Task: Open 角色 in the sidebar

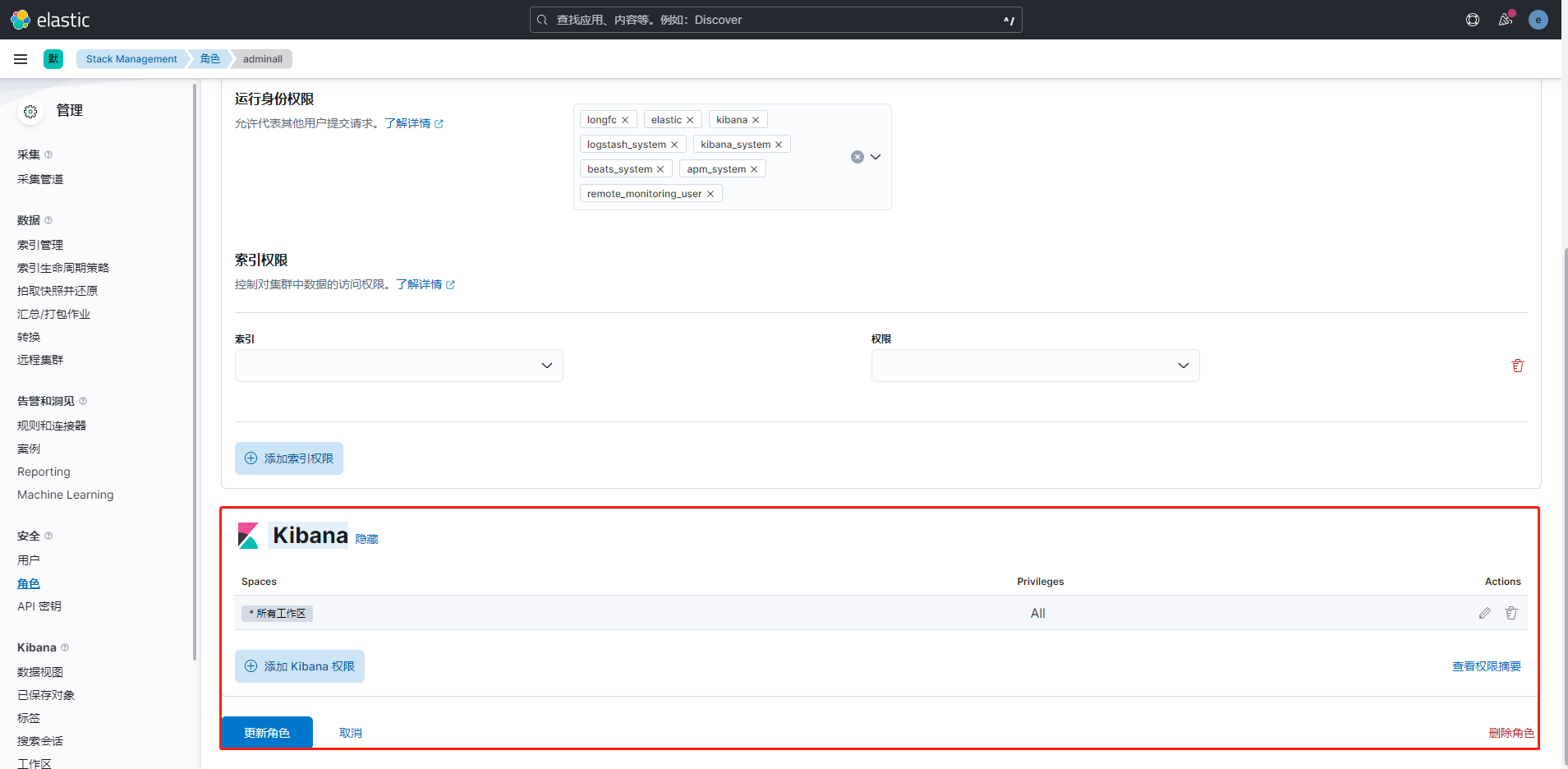Action: click(29, 583)
